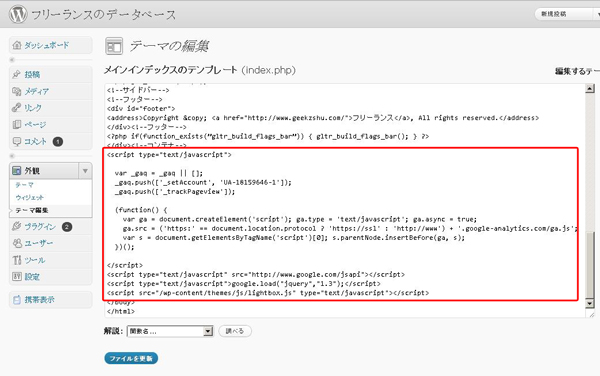Screen dimensions: 600x376
Task: Click the collapse-menu arrow above 投稿
Action: pyautogui.click(x=12, y=60)
